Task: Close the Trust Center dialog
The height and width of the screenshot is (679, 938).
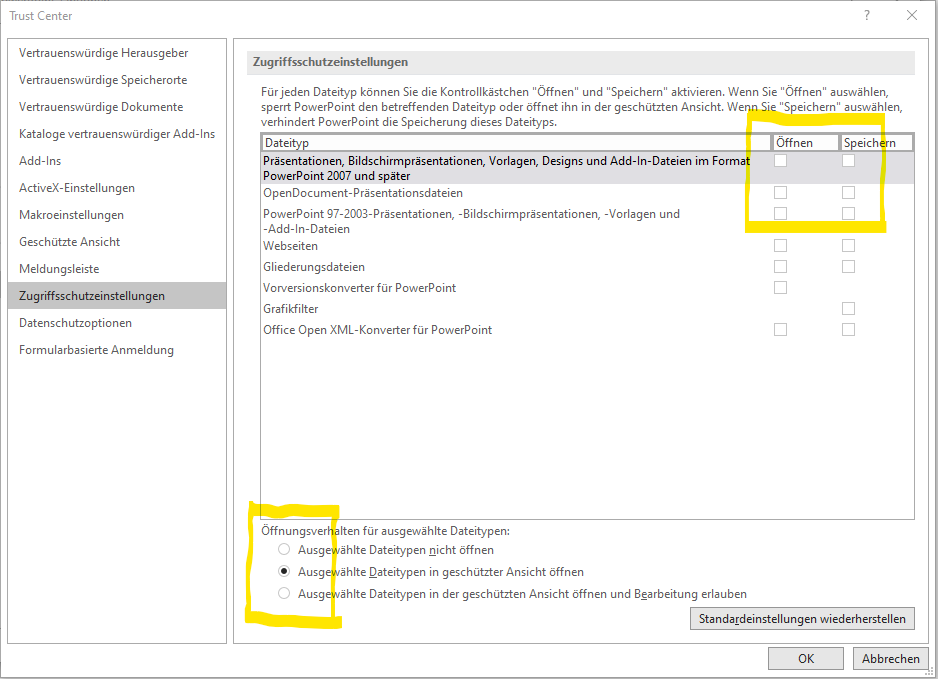Action: click(912, 16)
